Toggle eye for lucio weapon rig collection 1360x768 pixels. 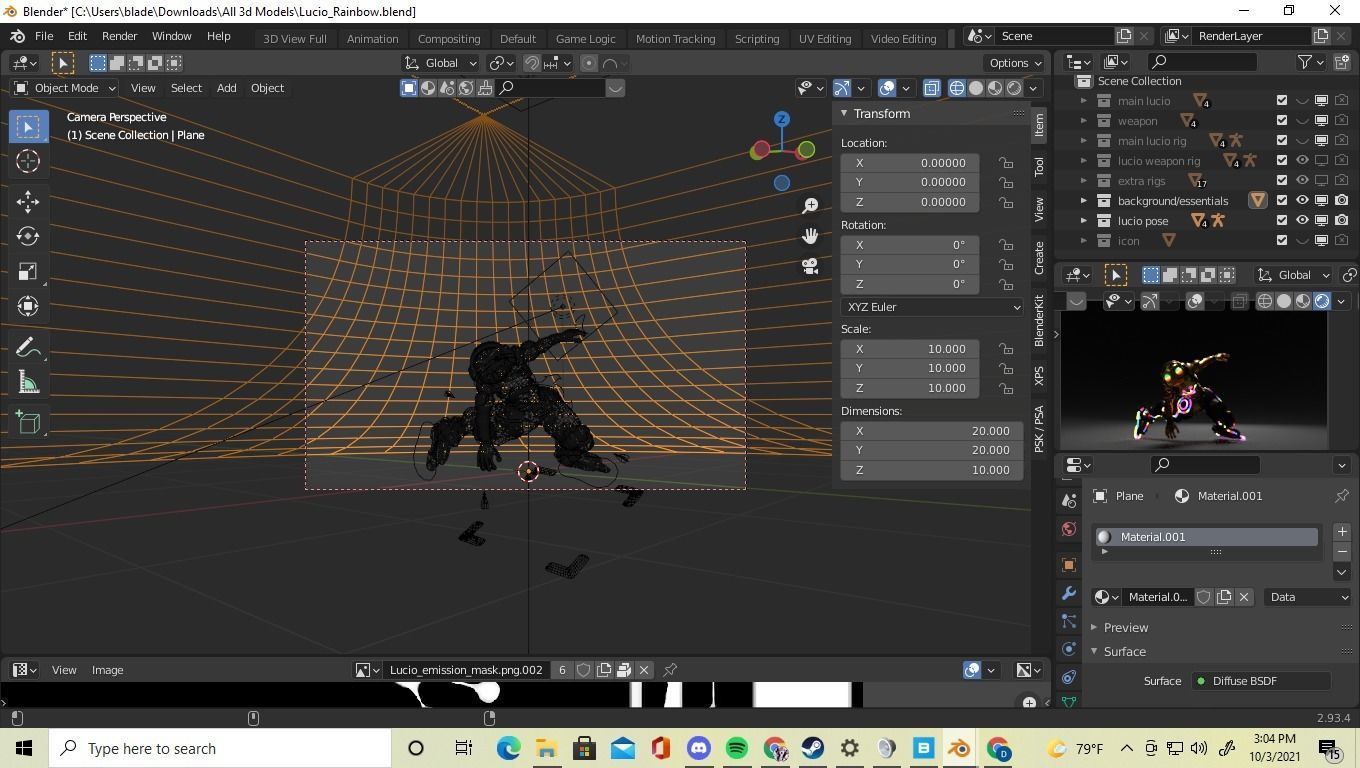(1302, 161)
